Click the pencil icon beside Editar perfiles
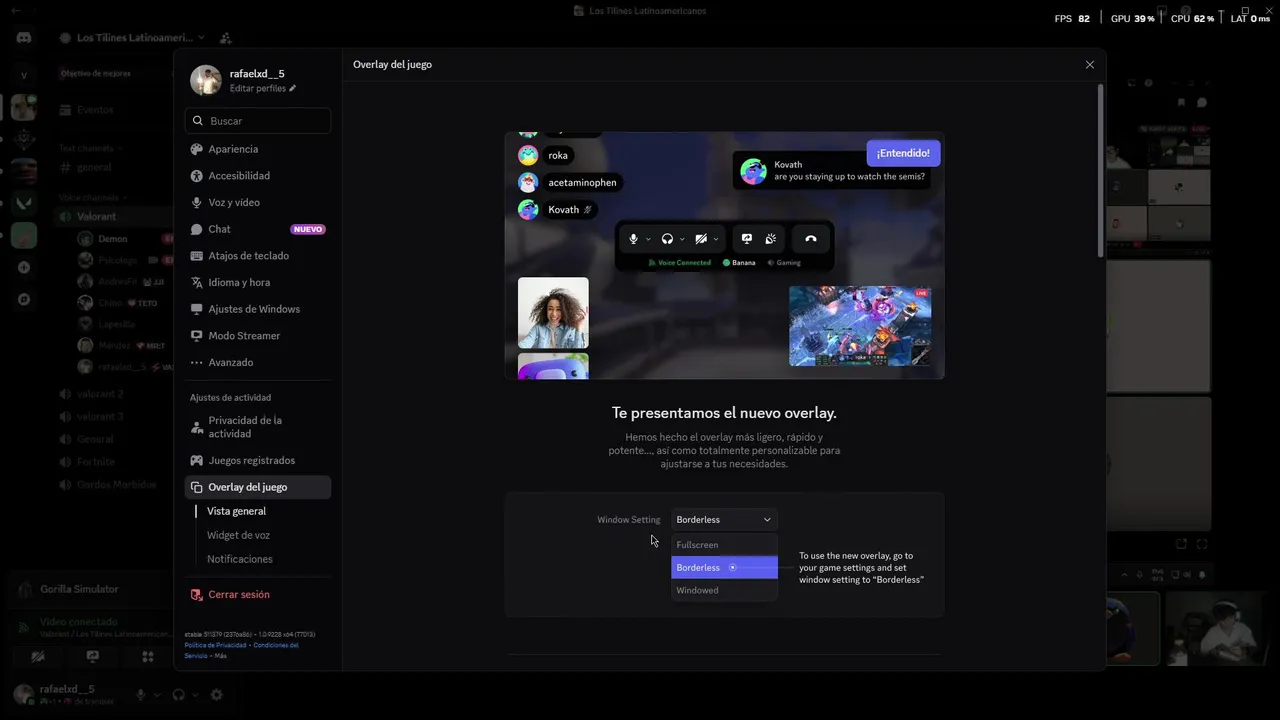This screenshot has height=720, width=1280. tap(293, 89)
